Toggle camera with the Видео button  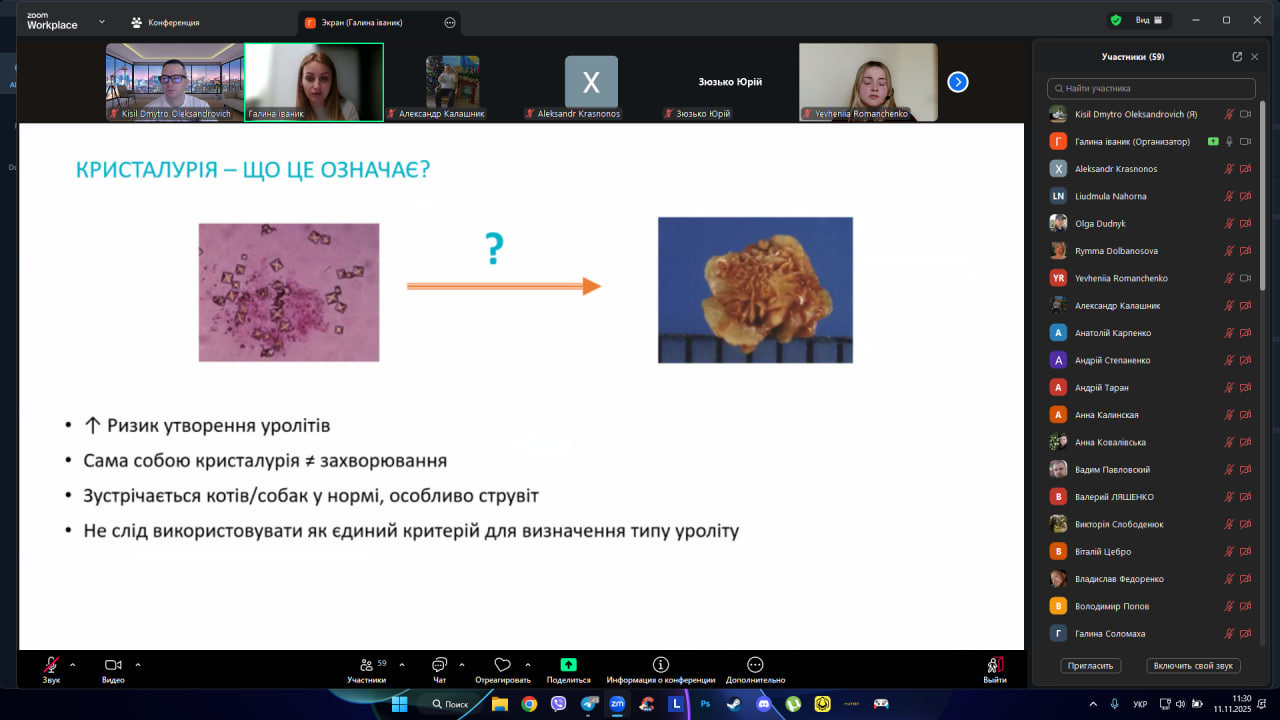113,665
